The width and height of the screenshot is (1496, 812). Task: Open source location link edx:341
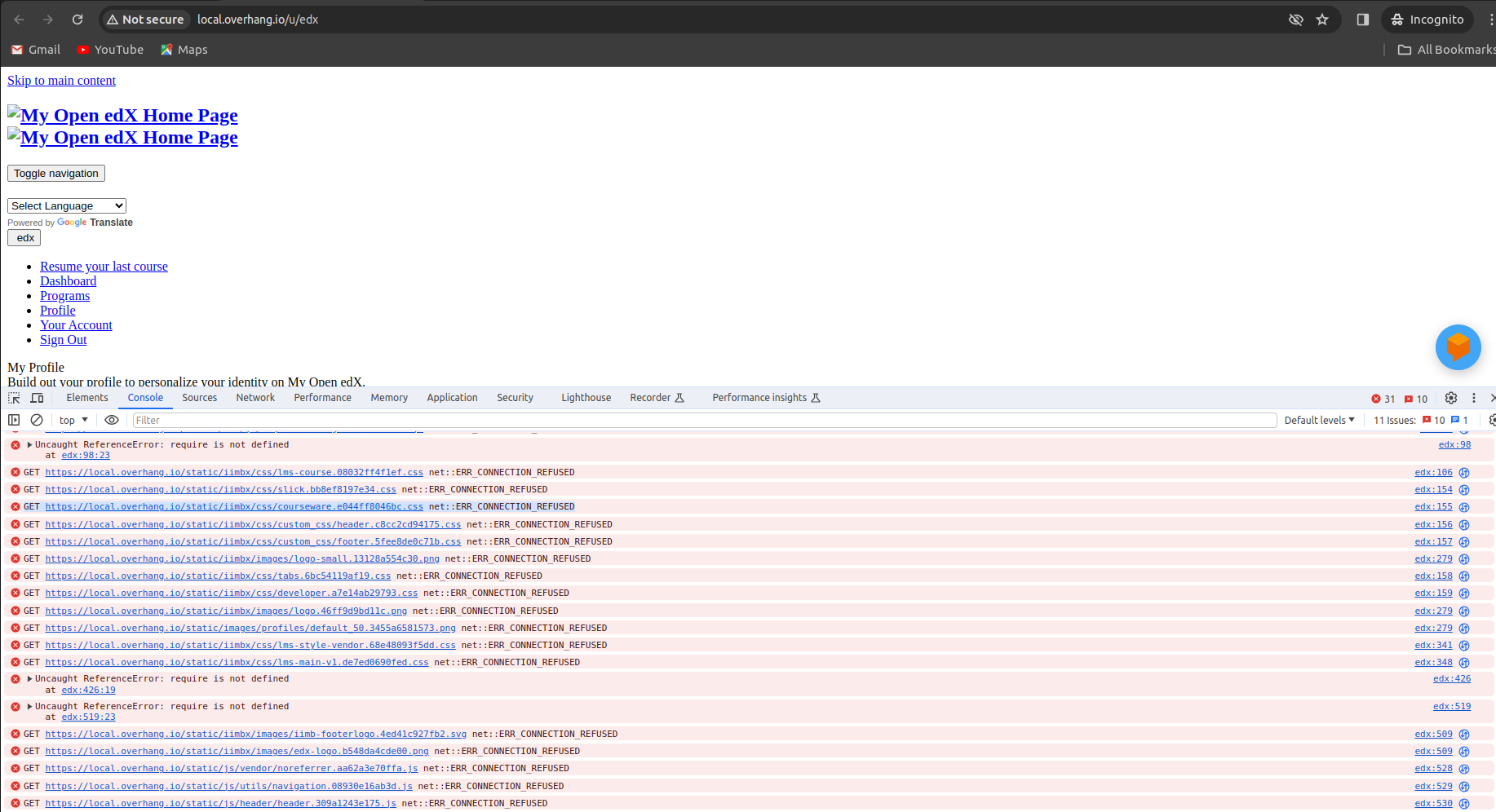[1433, 646]
